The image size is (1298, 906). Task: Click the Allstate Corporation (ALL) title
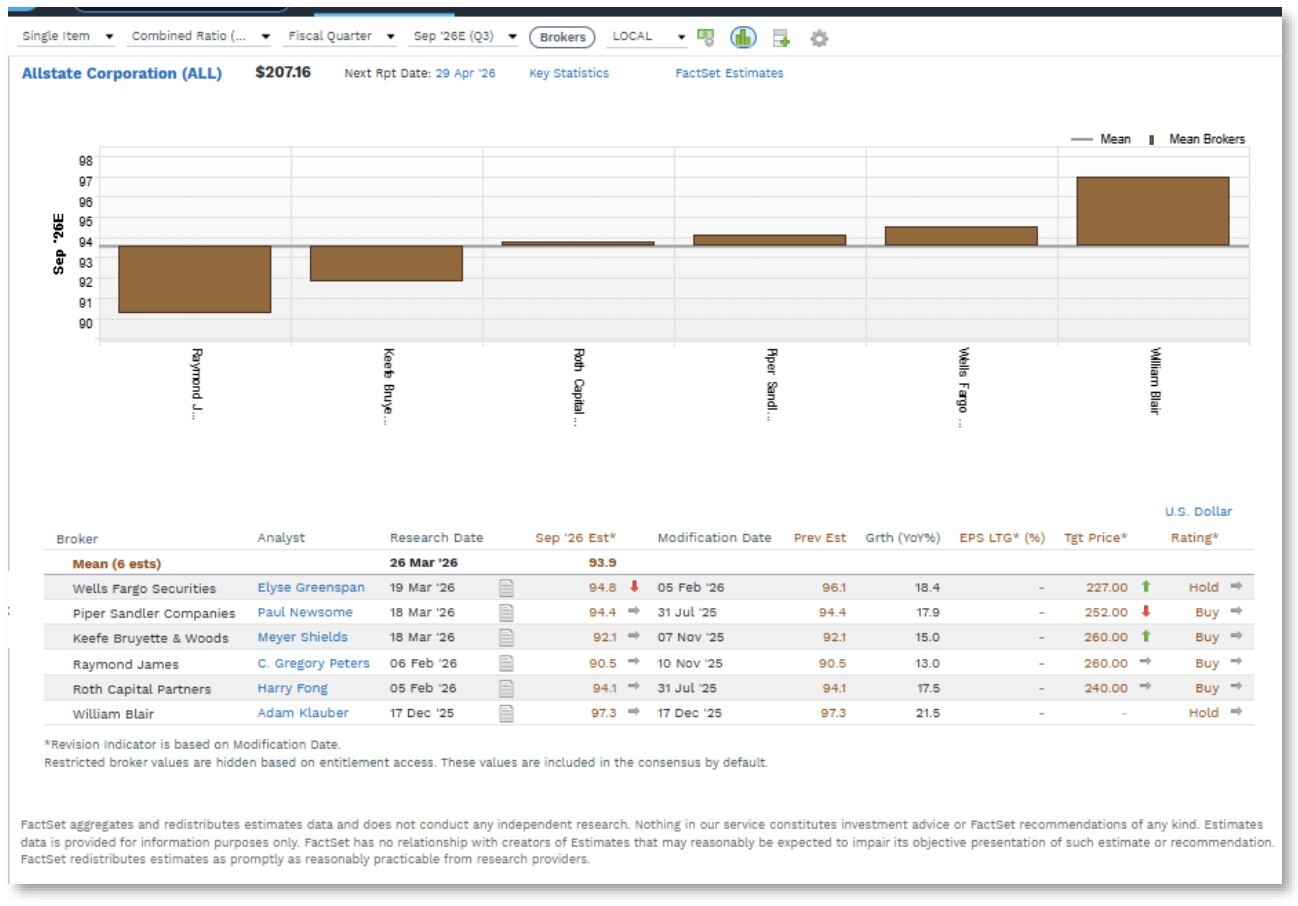[x=122, y=73]
